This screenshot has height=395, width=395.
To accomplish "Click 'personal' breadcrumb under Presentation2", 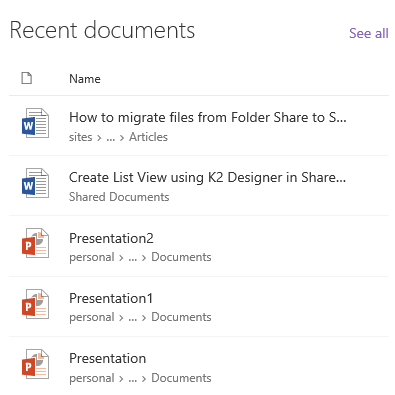I will pos(92,257).
